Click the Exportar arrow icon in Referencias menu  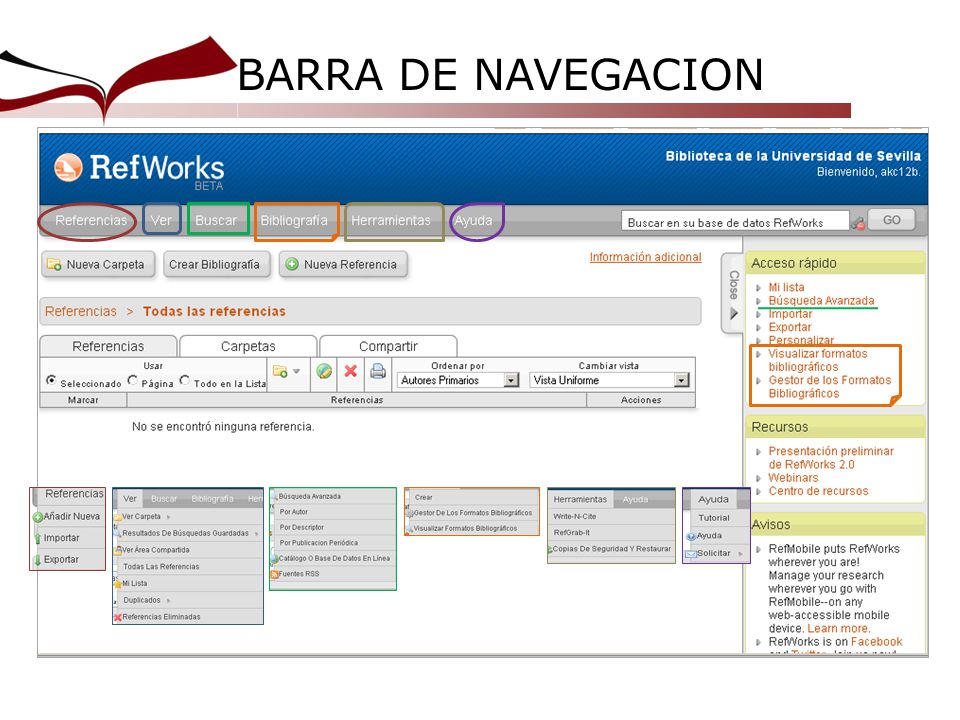pos(37,560)
